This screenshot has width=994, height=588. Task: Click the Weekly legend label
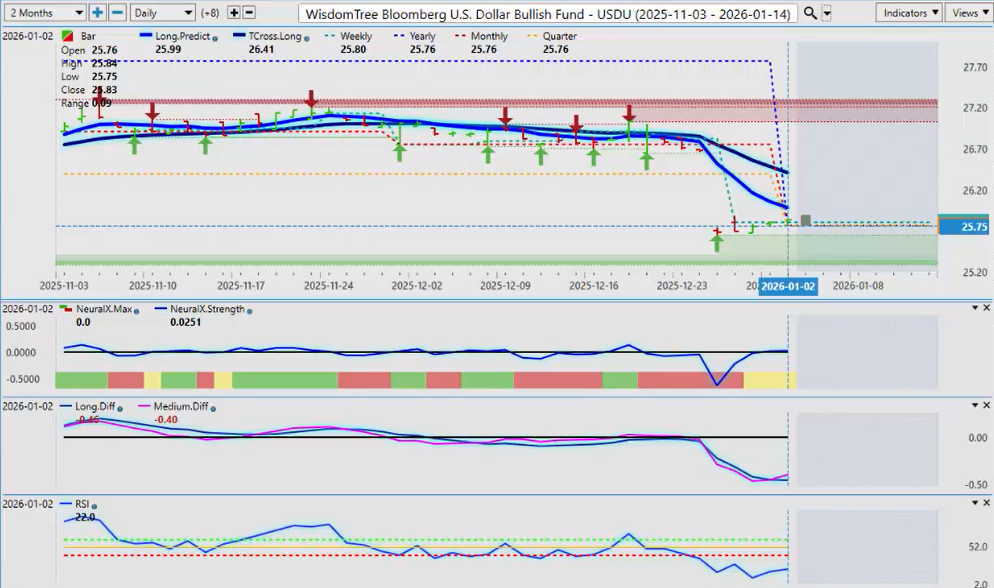355,36
